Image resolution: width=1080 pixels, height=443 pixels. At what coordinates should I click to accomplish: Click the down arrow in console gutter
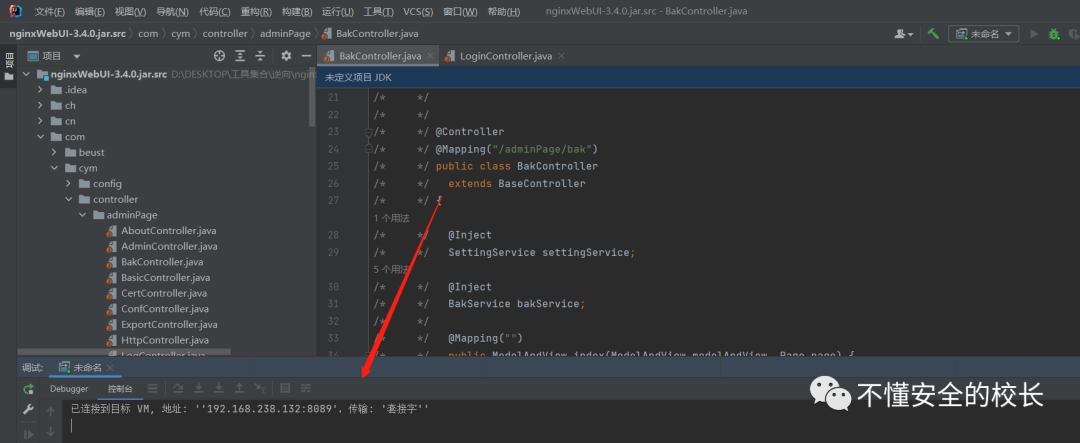(x=50, y=433)
